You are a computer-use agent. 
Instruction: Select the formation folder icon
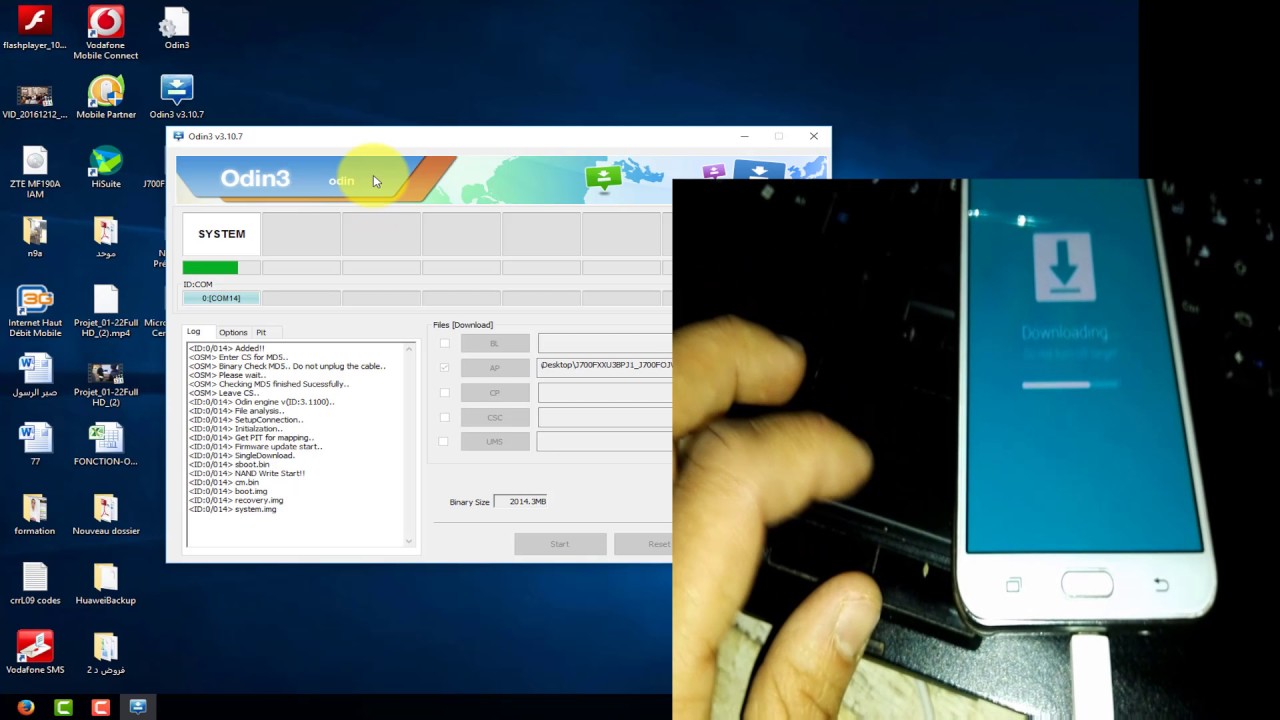click(x=35, y=514)
